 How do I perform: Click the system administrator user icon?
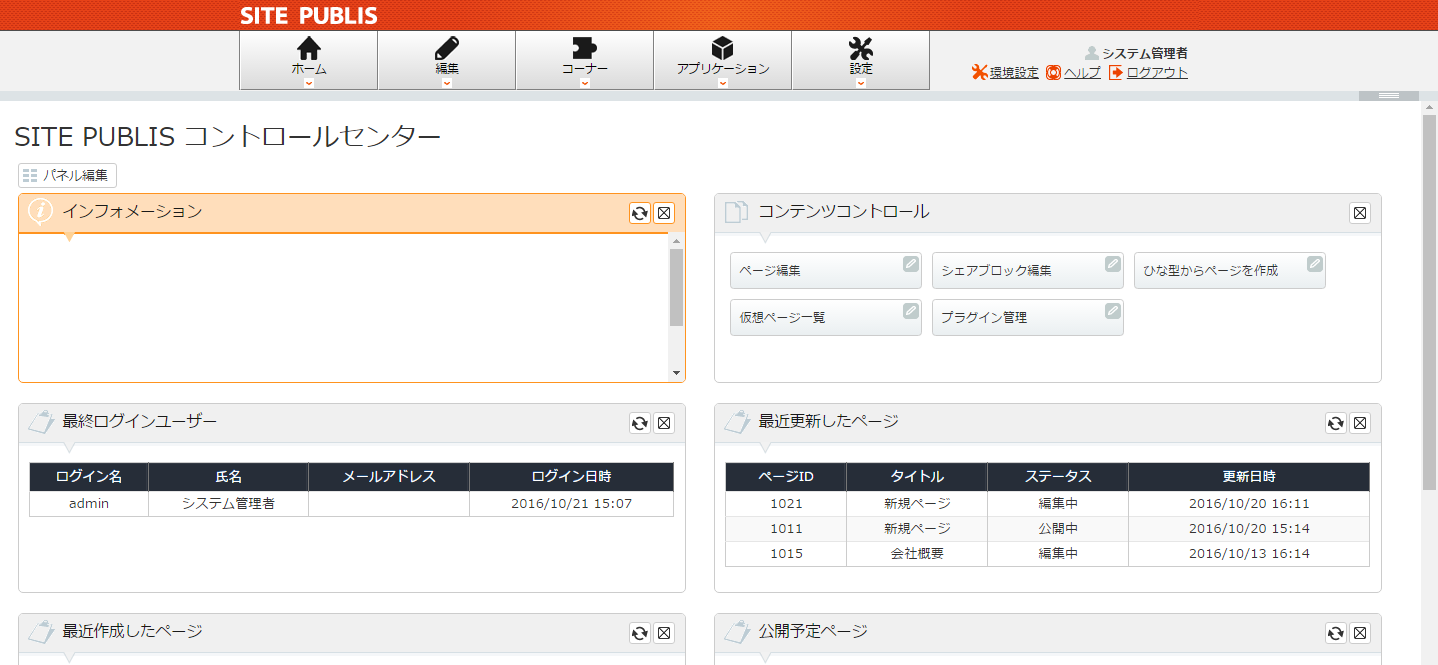[1092, 53]
